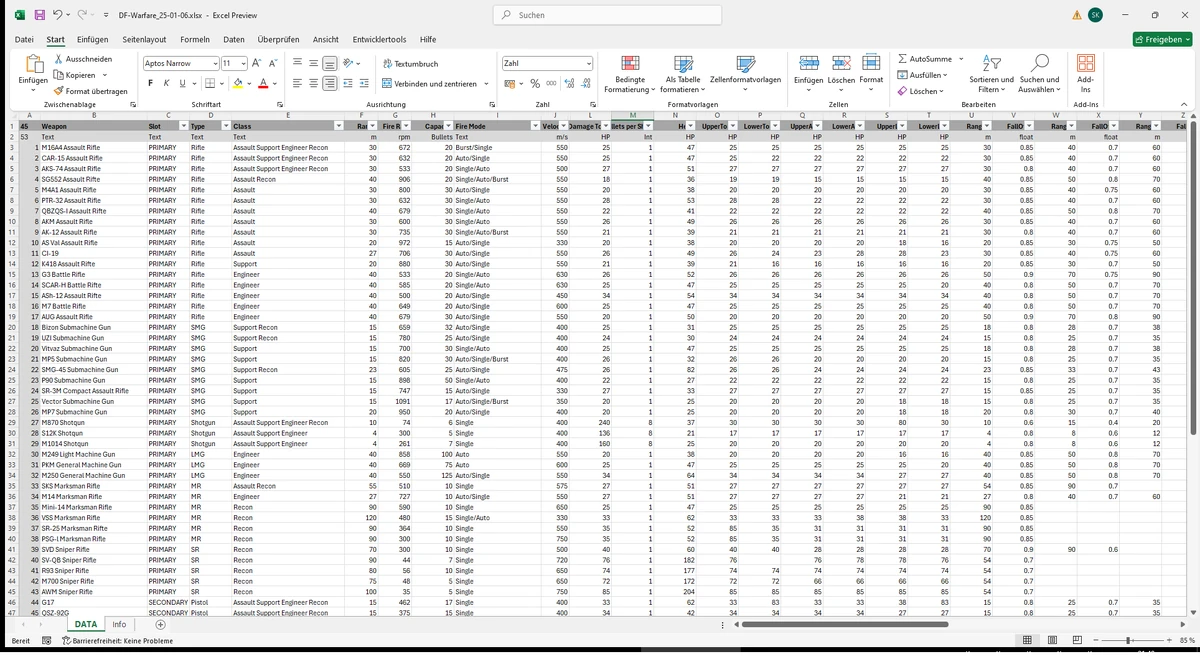Adjust the zoom slider in the status bar
Image resolution: width=1200 pixels, height=672 pixels.
pos(1129,640)
